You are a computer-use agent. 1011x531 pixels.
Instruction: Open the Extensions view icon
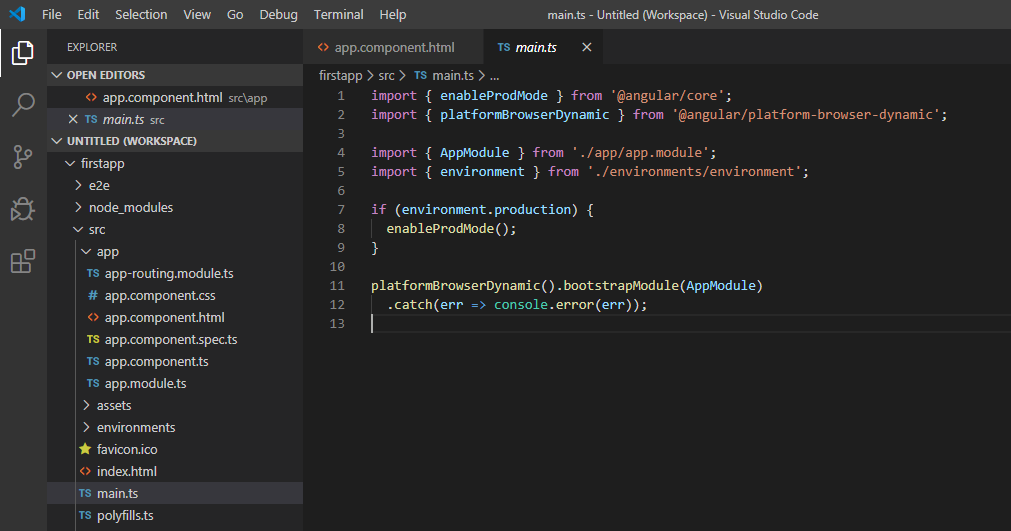pyautogui.click(x=23, y=261)
